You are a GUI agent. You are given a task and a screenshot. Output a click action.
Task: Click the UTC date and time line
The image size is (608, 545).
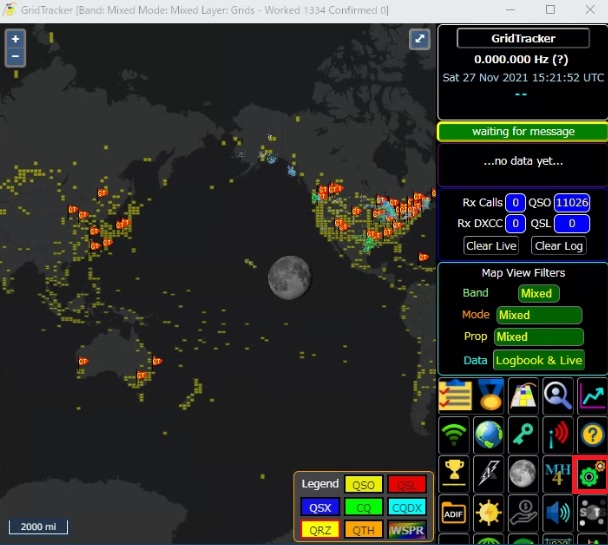(523, 78)
